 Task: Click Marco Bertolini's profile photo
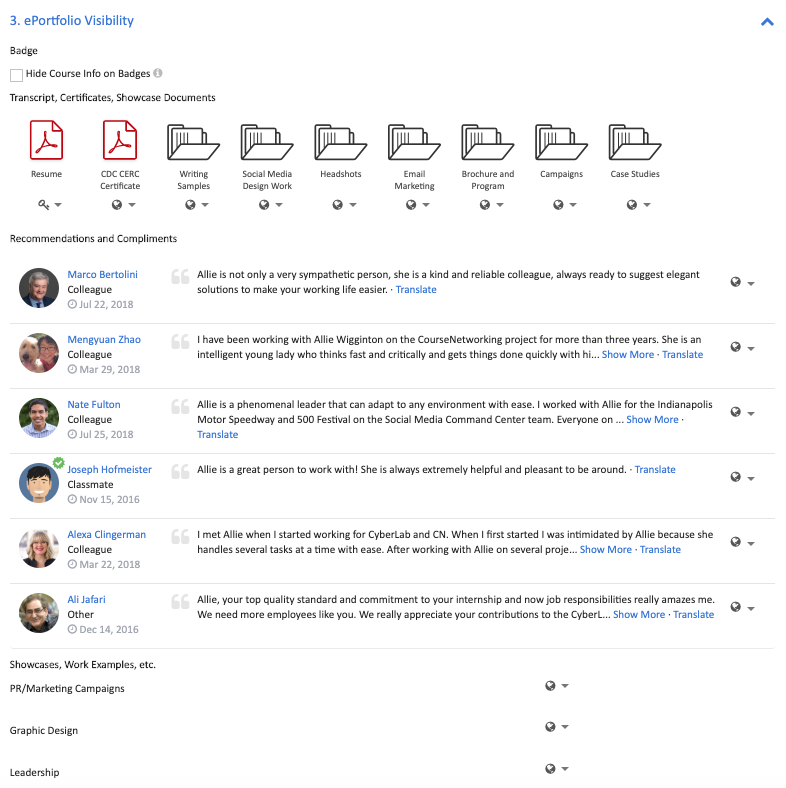(x=39, y=287)
